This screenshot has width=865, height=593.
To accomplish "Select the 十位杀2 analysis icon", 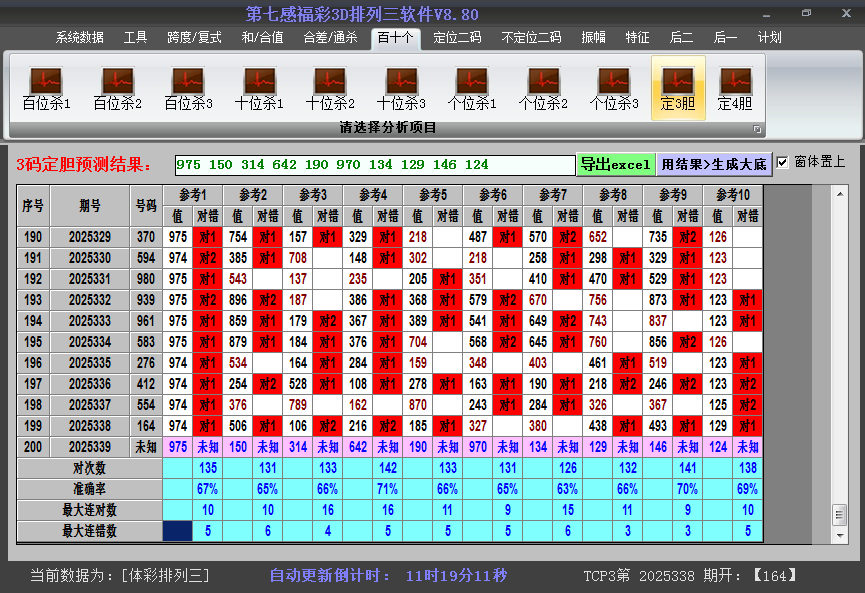I will (329, 85).
